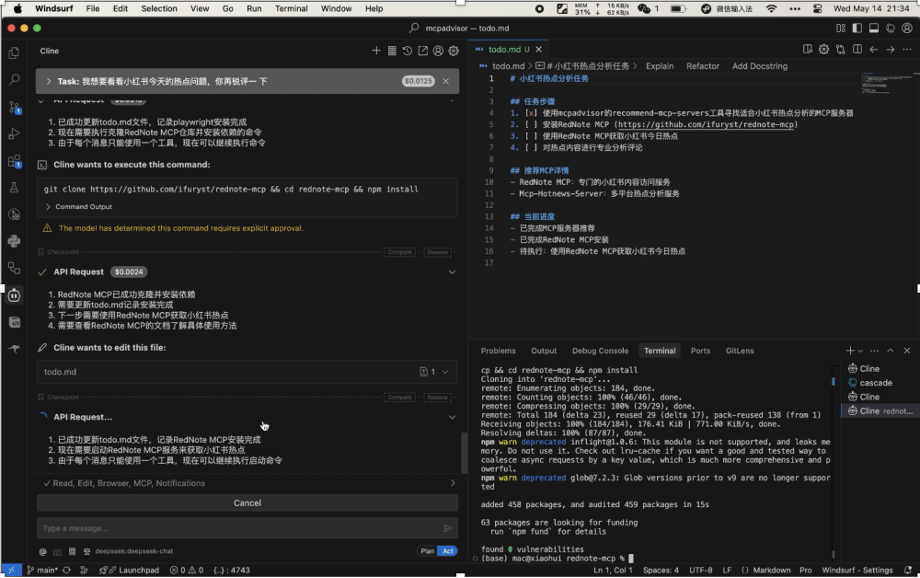Start a new Cline task with plus icon
This screenshot has width=920, height=578.
(376, 51)
